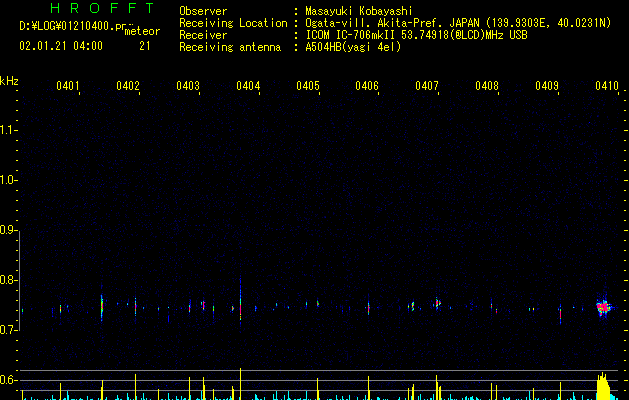Image resolution: width=629 pixels, height=400 pixels.
Task: Click the HROFFT title text
Action: point(102,8)
